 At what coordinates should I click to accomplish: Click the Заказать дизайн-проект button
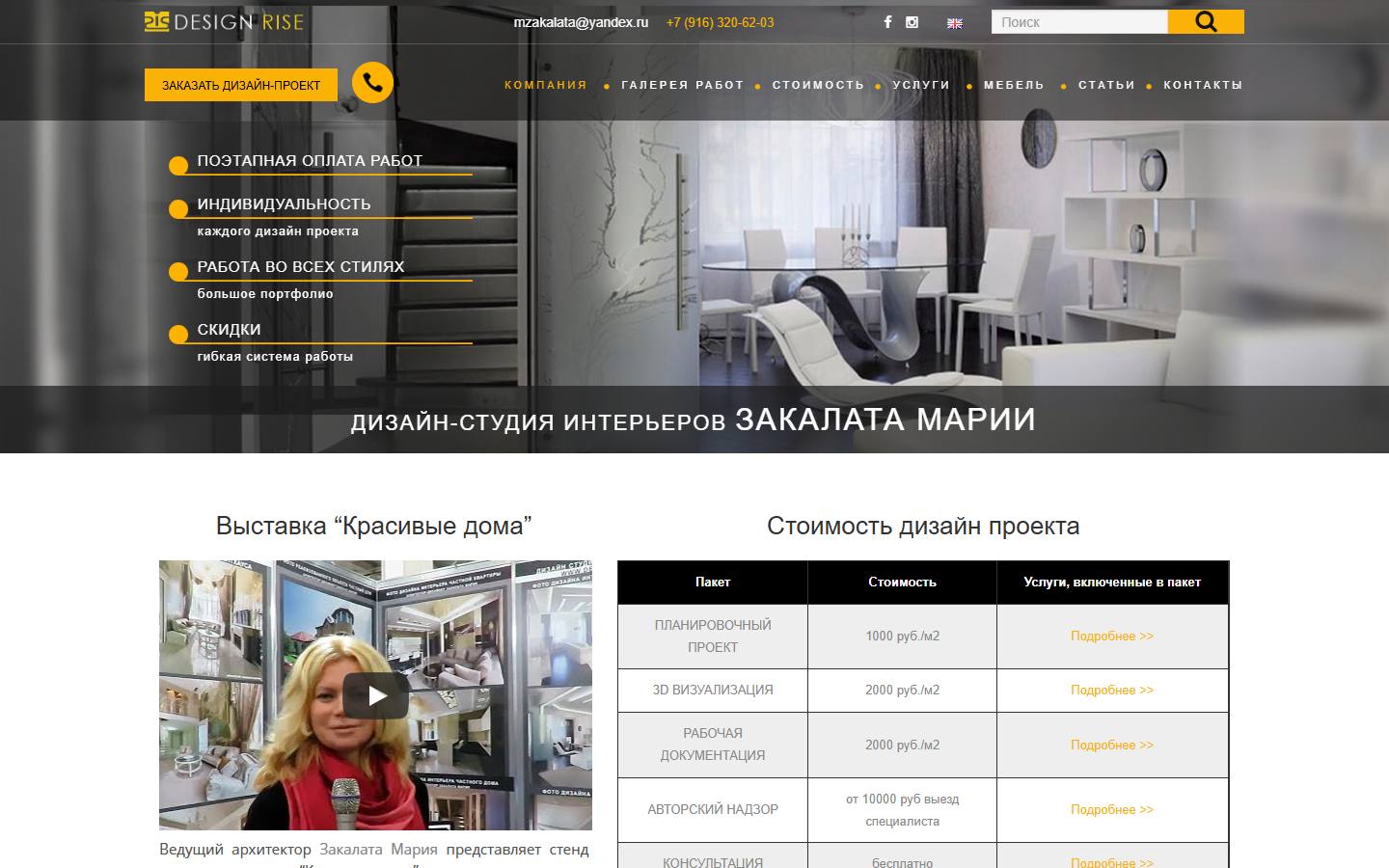[x=241, y=85]
